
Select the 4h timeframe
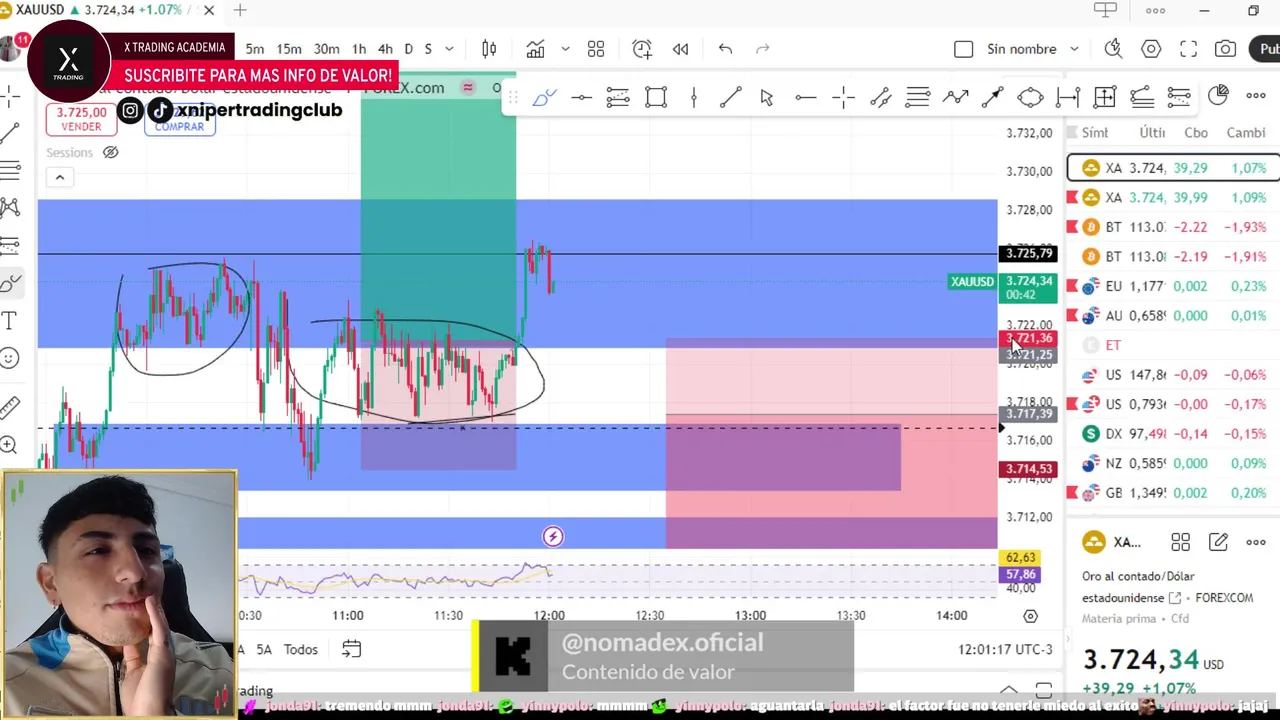pyautogui.click(x=385, y=49)
